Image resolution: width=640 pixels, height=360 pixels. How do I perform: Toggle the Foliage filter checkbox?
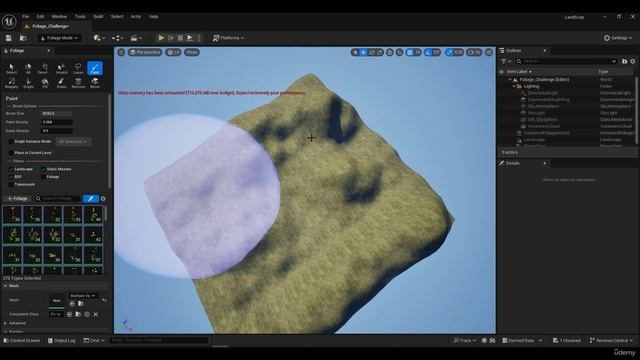(x=43, y=177)
